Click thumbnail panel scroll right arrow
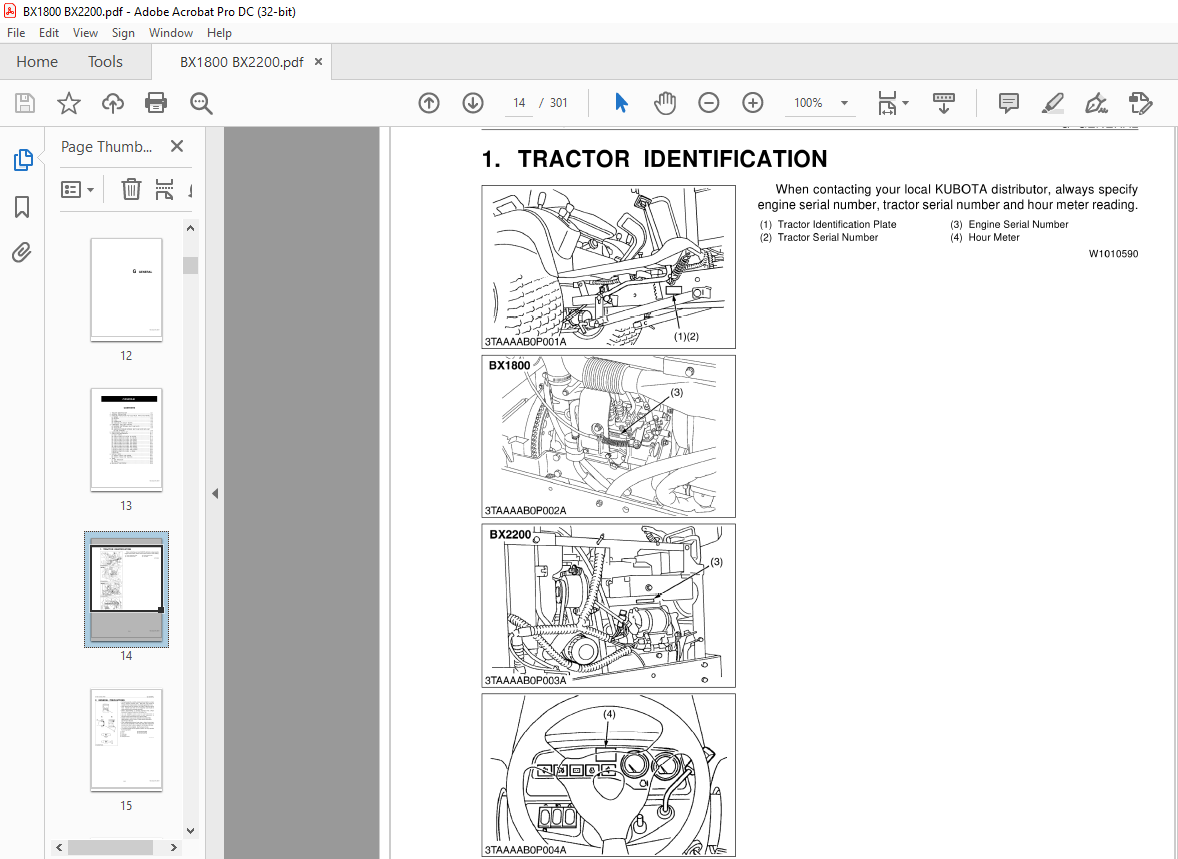This screenshot has width=1178, height=859. [x=174, y=847]
